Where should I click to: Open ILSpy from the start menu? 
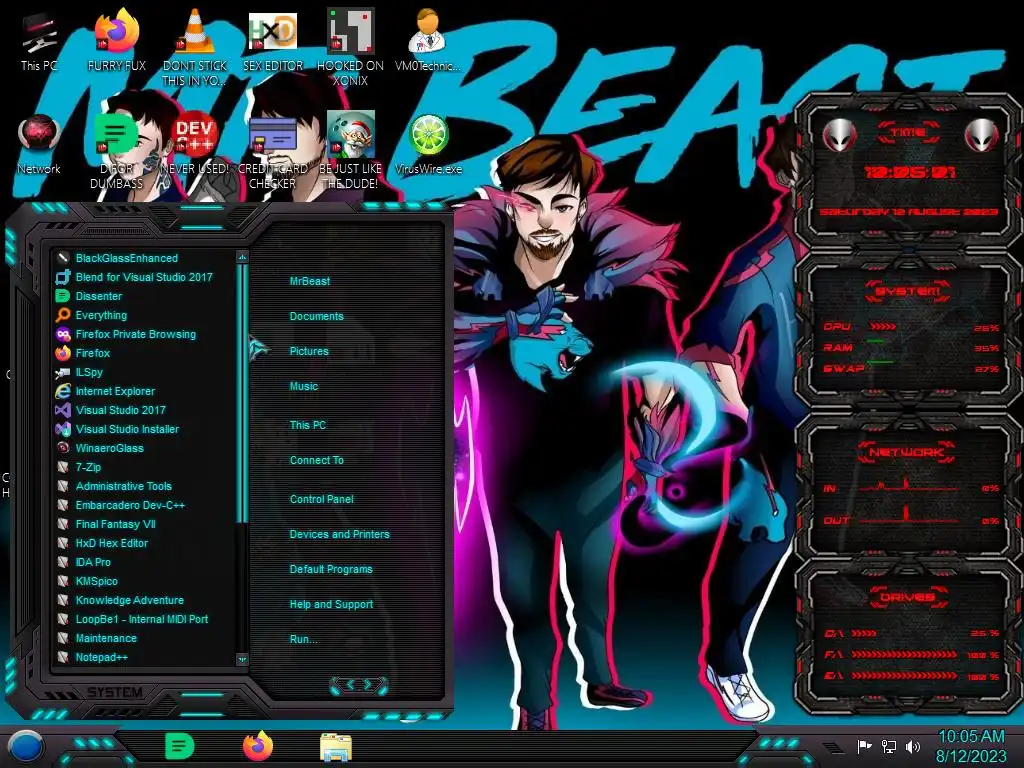coord(89,372)
